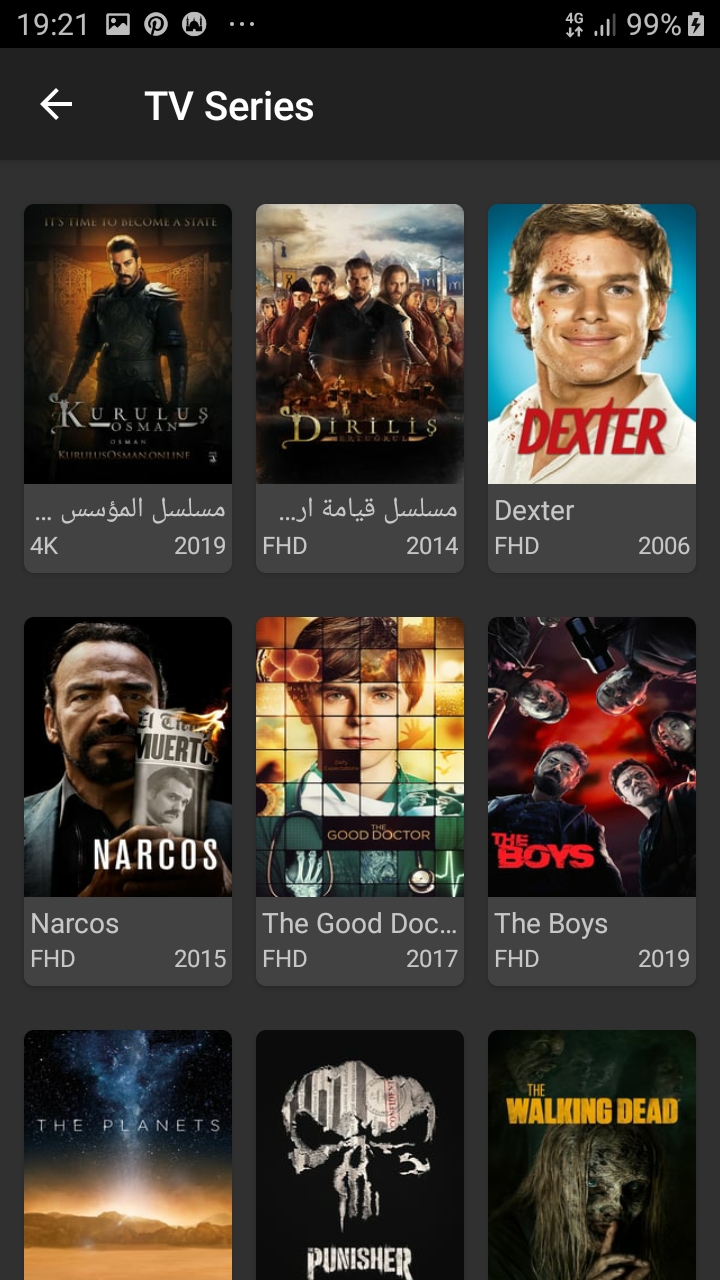Tap the TV Series header title
Image resolution: width=720 pixels, height=1280 pixels.
pos(229,106)
